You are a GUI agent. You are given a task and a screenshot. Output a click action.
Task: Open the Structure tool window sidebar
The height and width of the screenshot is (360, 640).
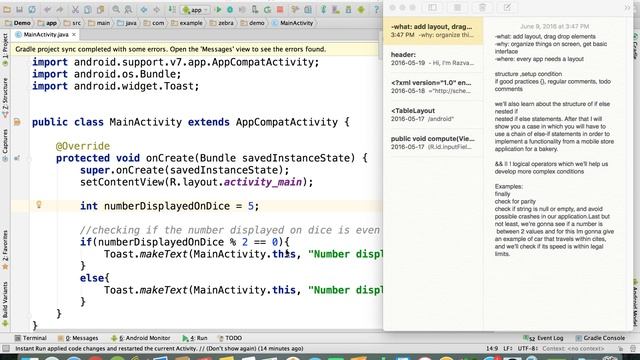pos(5,98)
